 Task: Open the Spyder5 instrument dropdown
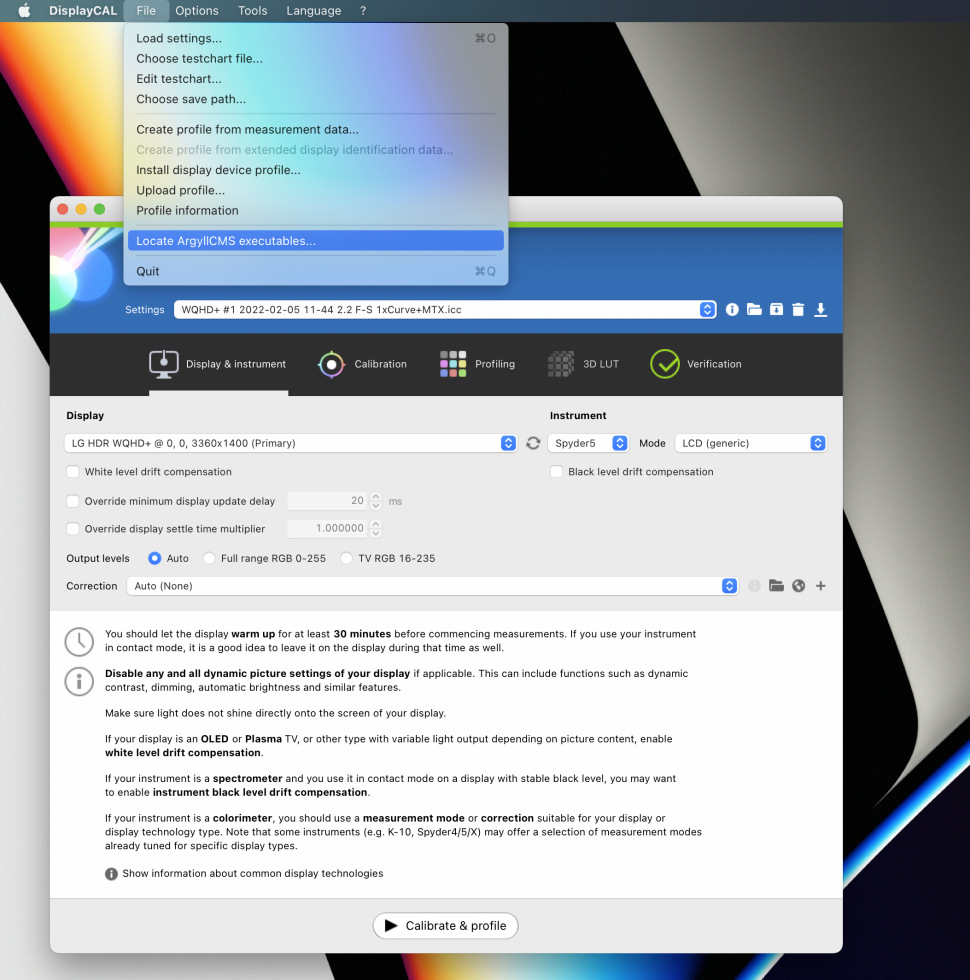tap(588, 443)
